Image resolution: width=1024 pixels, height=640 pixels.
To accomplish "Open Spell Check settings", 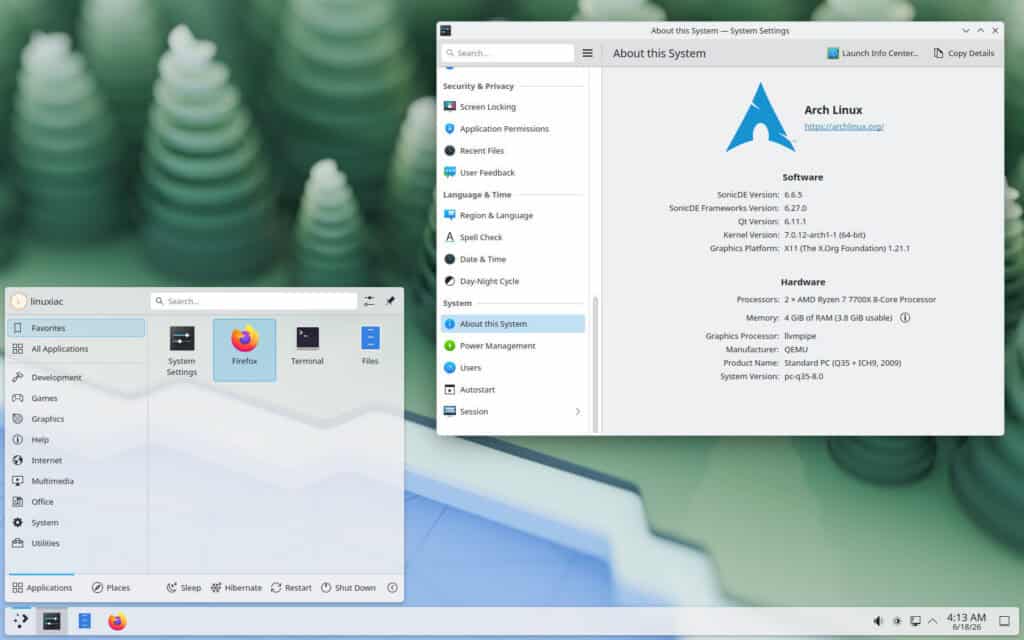I will 513,237.
